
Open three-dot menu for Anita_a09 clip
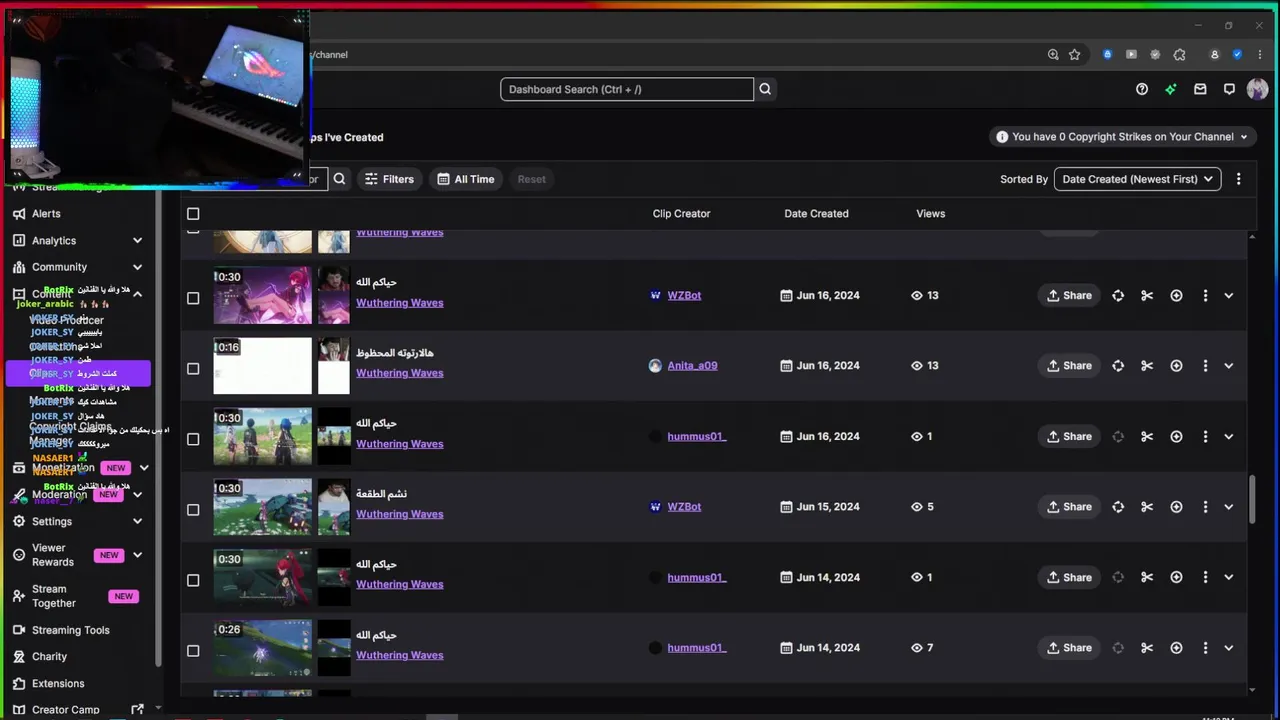click(1205, 366)
